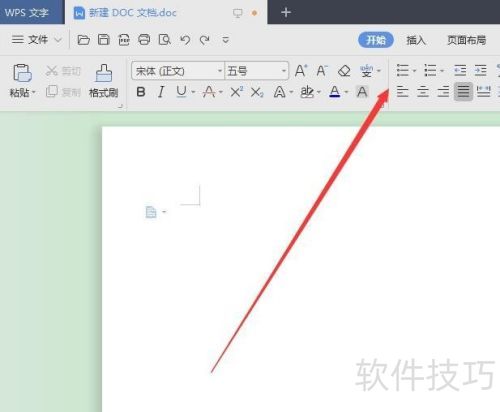Expand the 粘贴 dropdown arrow
This screenshot has width=500, height=412.
pos(34,92)
